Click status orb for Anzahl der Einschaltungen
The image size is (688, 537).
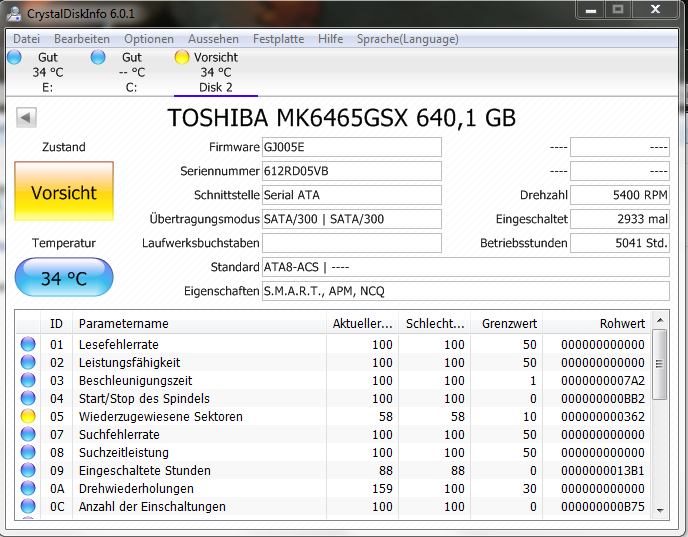click(x=28, y=506)
